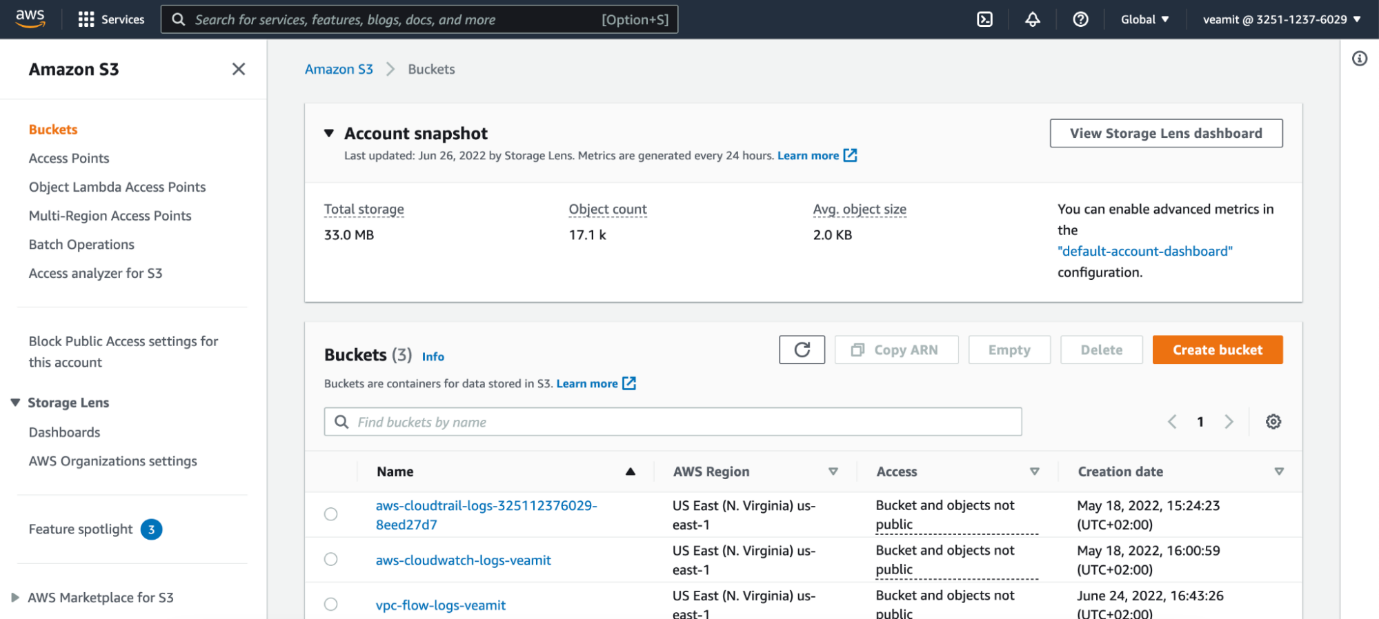
Task: Open the Global region dropdown
Action: (x=1145, y=19)
